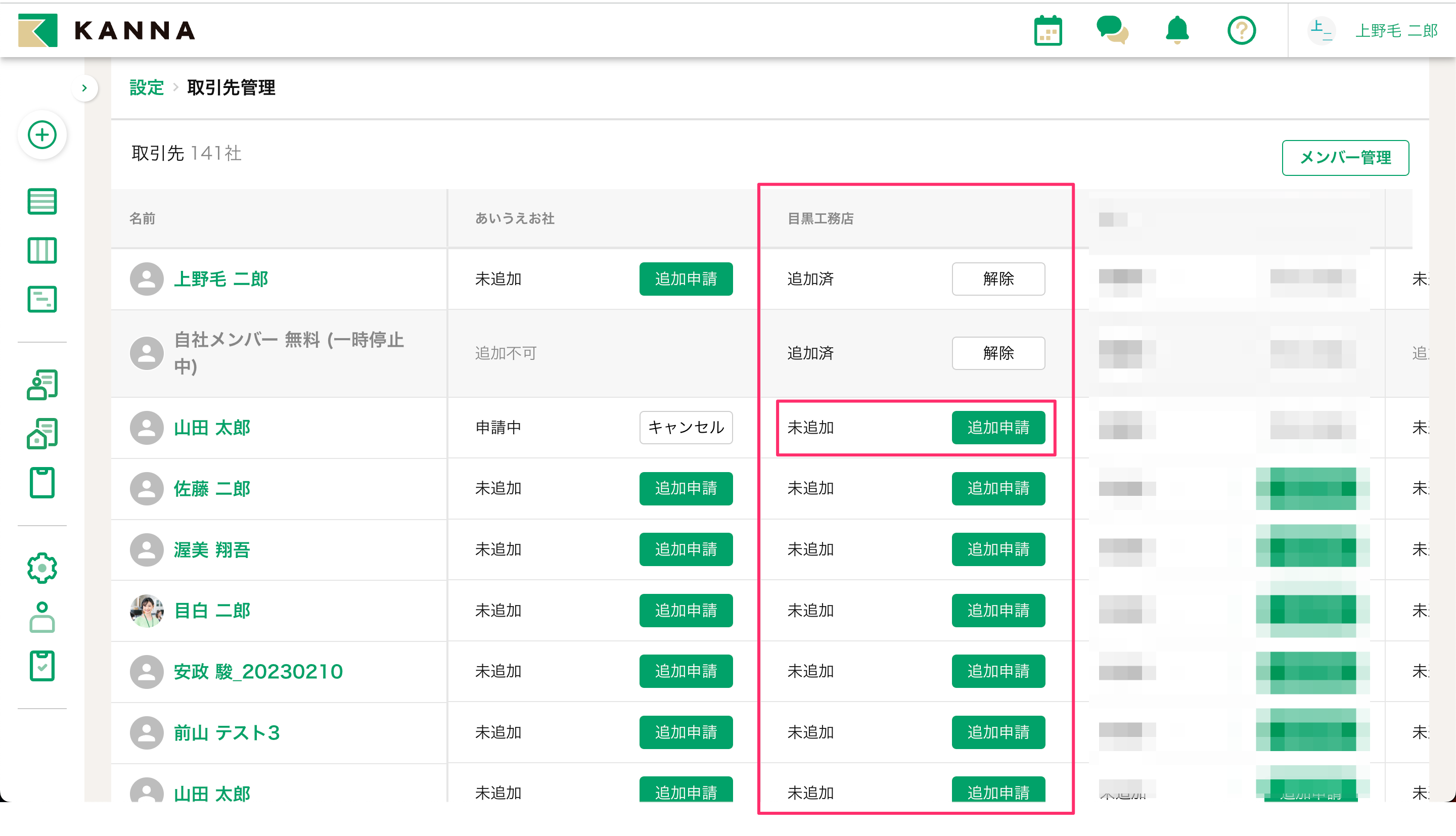Expand the sidebar with chevron arrow
1456x836 pixels.
(84, 88)
